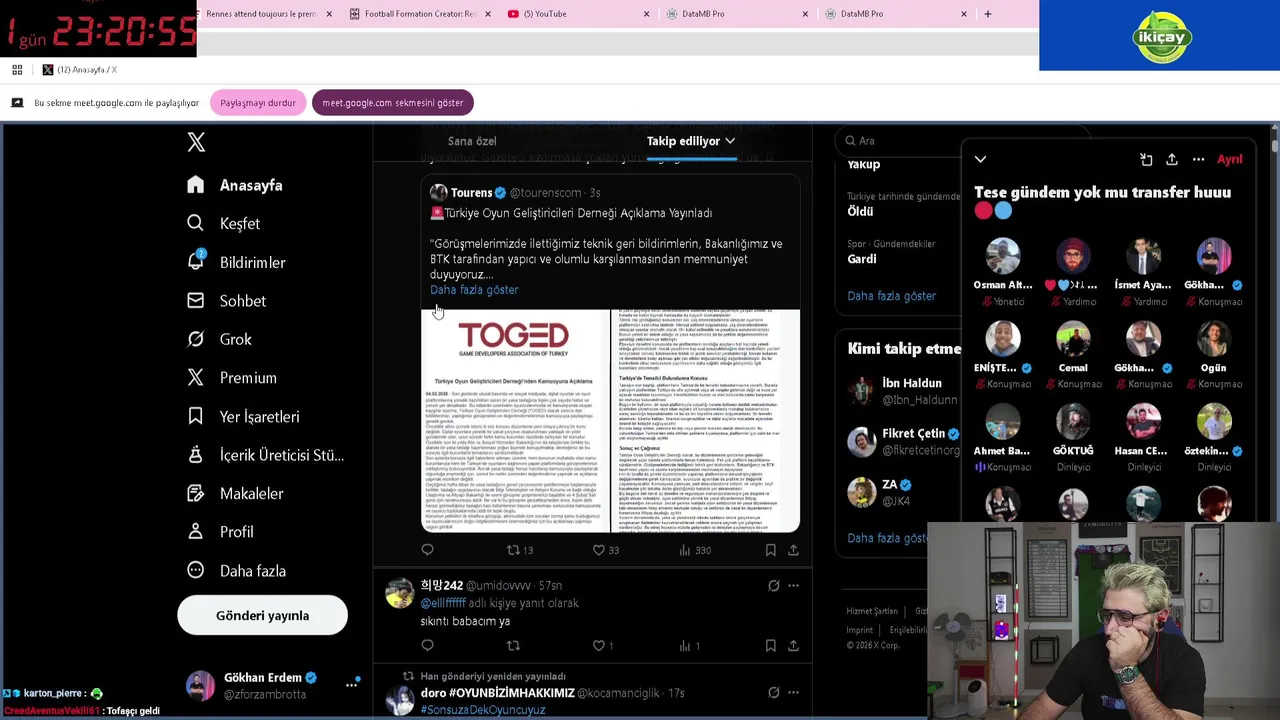
Task: Open right document image in Tourens post
Action: point(705,421)
